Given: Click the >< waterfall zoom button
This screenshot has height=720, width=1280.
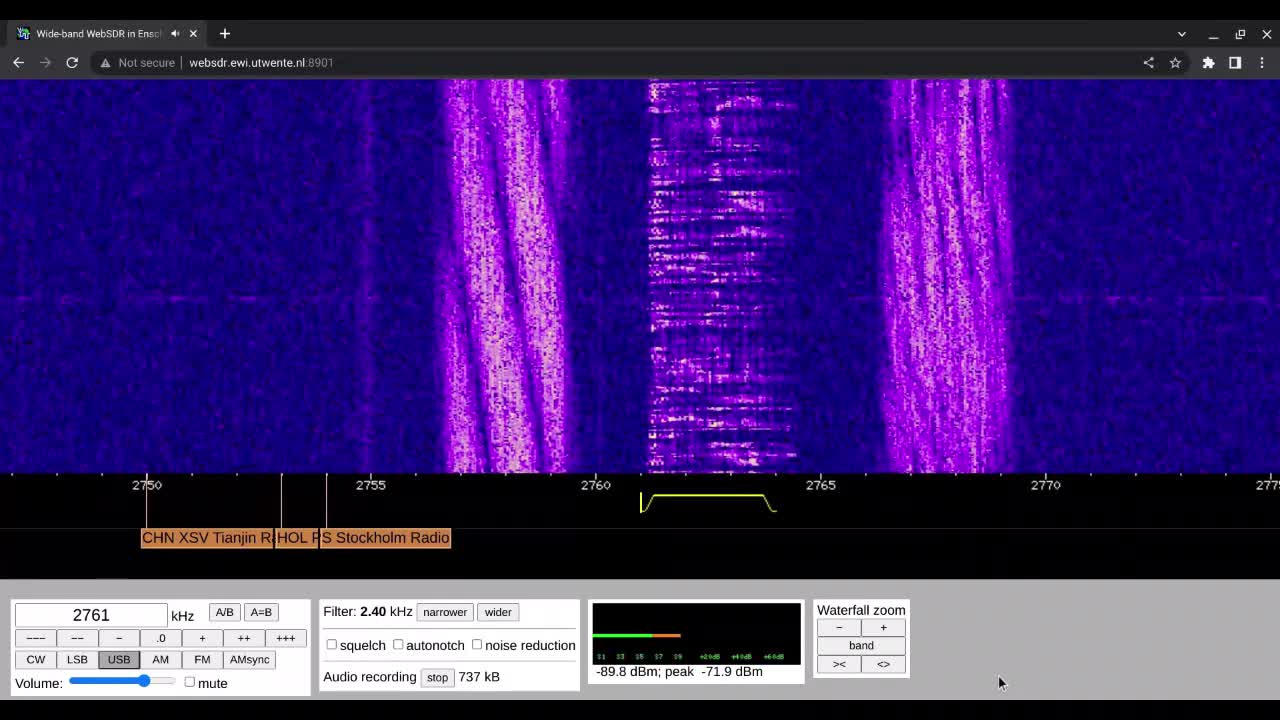Looking at the screenshot, I should (x=839, y=664).
